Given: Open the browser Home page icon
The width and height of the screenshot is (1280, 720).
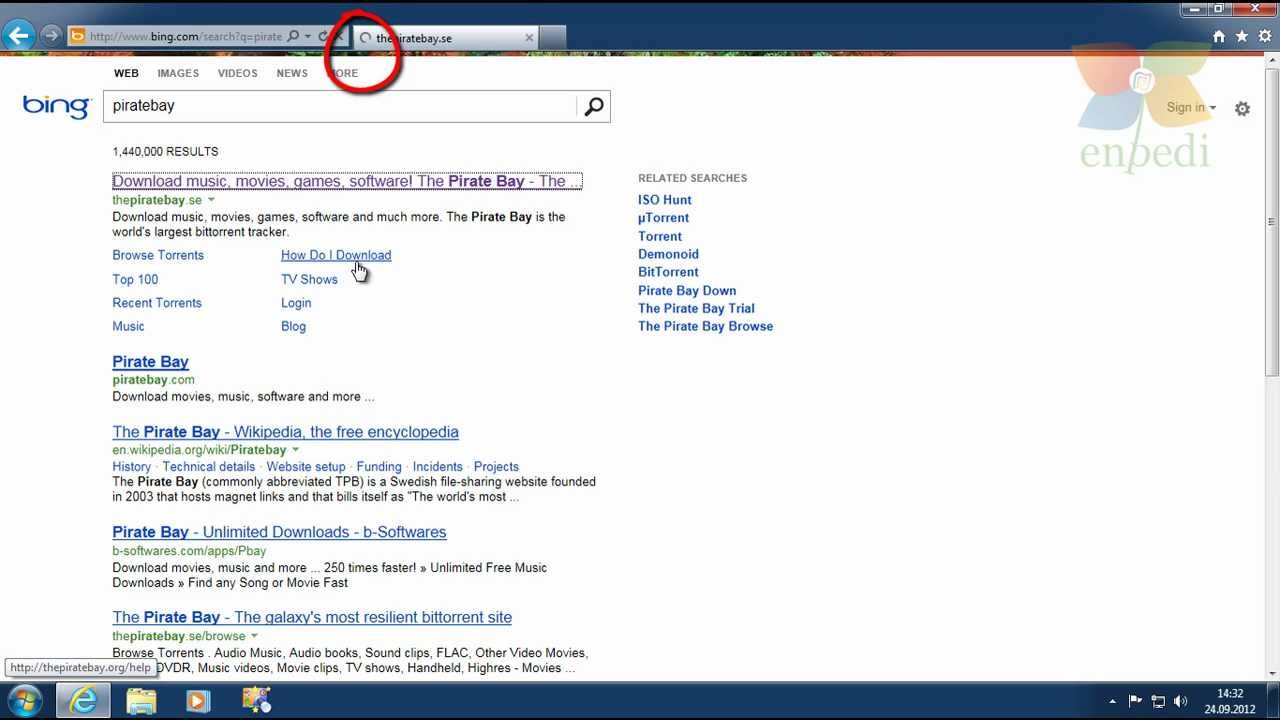Looking at the screenshot, I should 1219,36.
